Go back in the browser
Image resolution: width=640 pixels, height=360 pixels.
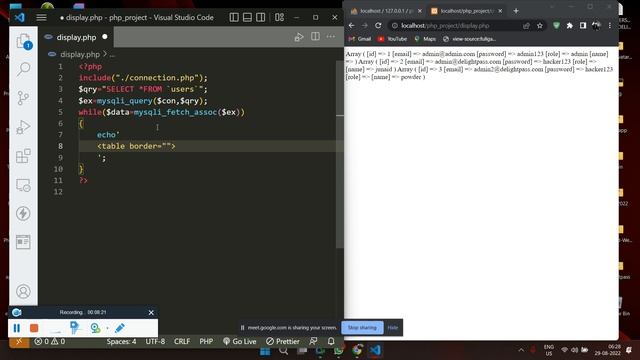[352, 25]
